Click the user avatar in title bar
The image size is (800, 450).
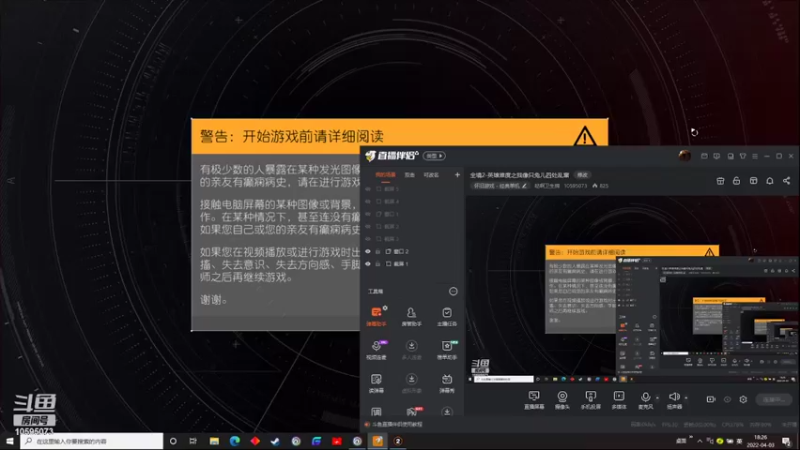point(685,156)
